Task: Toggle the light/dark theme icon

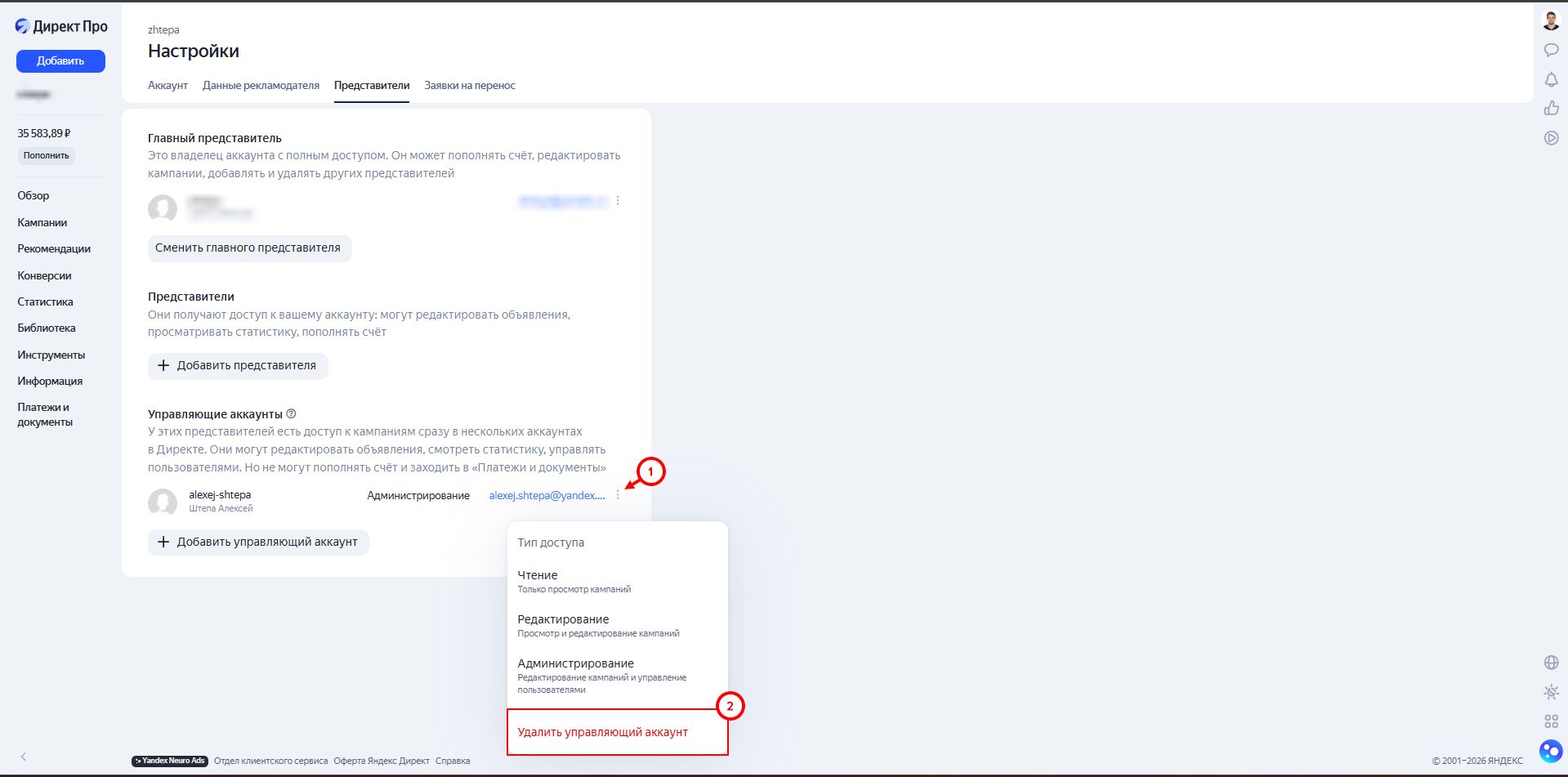Action: tap(1551, 692)
